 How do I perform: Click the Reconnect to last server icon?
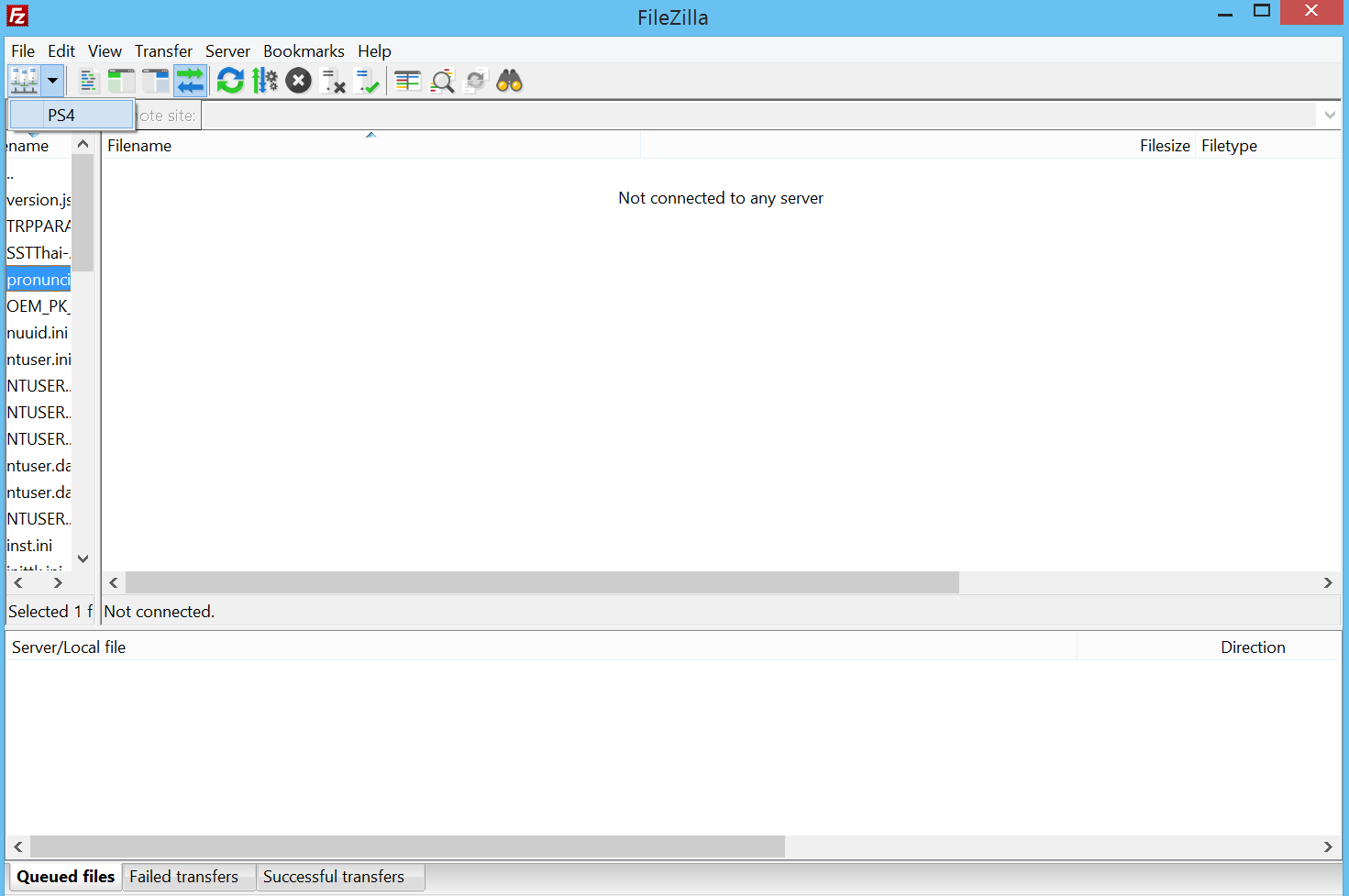tap(367, 81)
